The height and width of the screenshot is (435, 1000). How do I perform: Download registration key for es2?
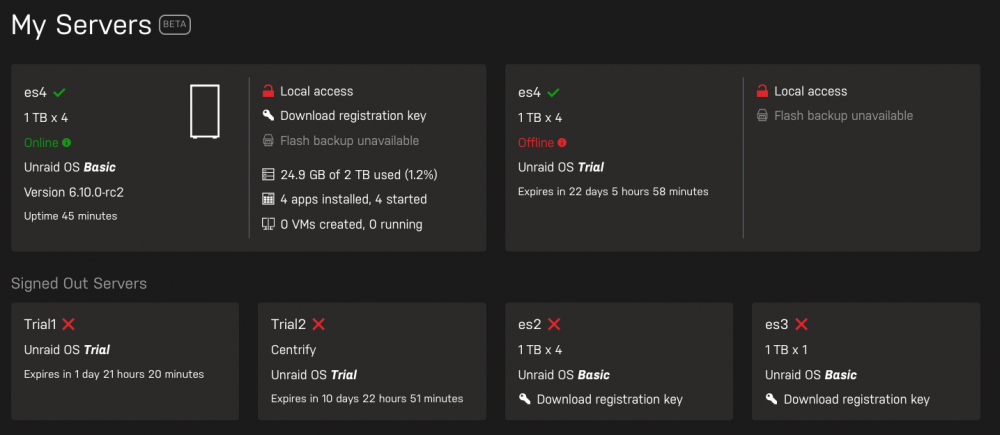[x=610, y=400]
